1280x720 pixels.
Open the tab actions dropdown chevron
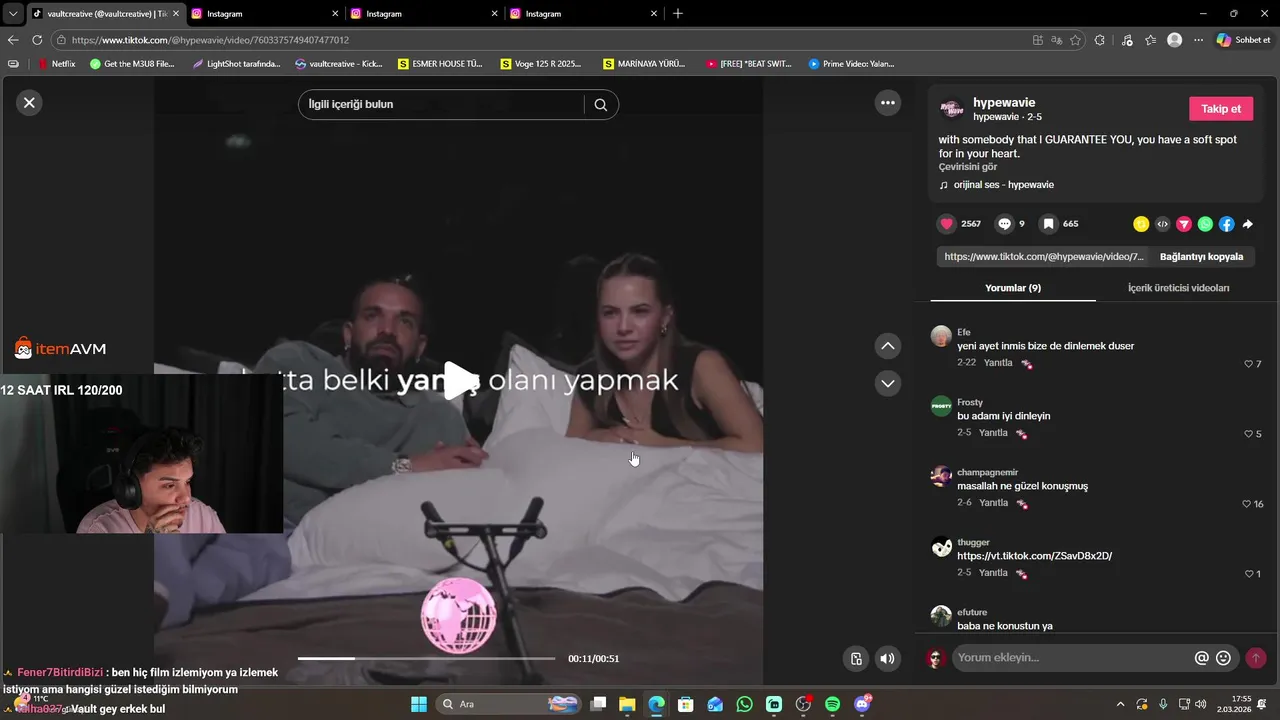tap(13, 14)
